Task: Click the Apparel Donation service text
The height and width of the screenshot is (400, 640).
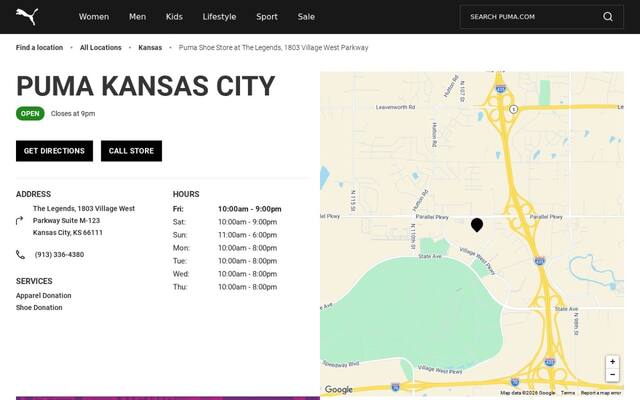Action: tap(44, 296)
